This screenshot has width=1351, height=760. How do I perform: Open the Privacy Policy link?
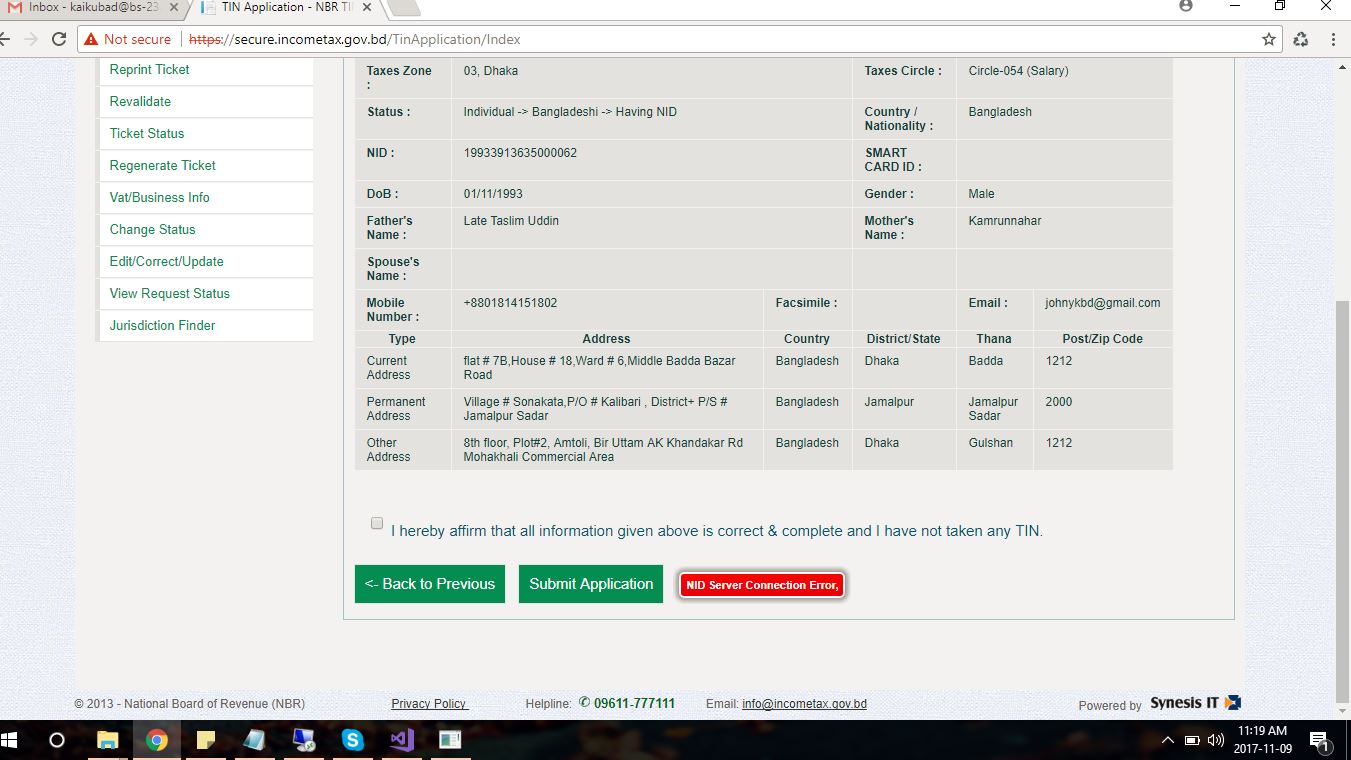coord(429,704)
